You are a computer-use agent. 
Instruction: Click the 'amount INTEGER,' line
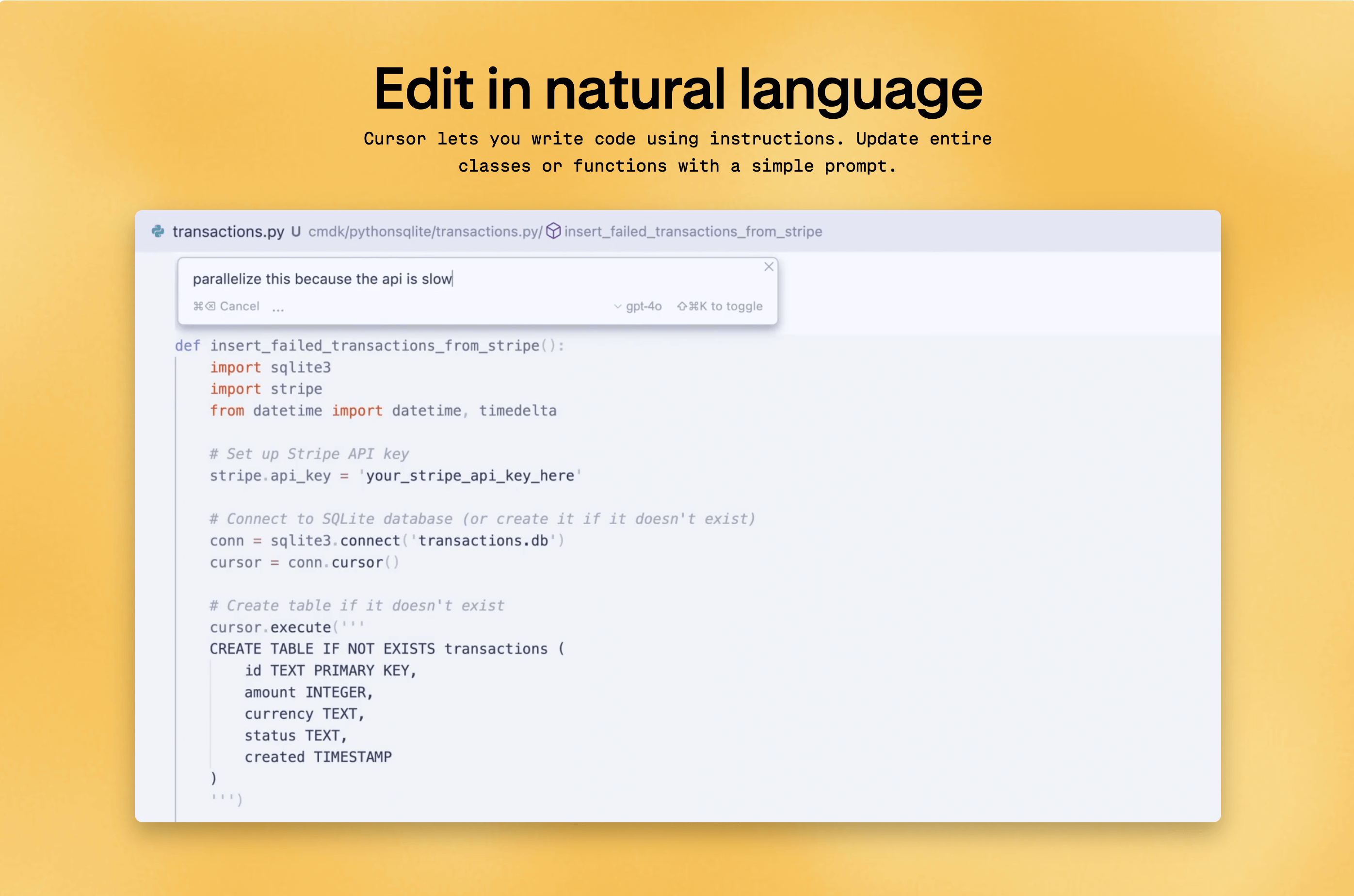click(x=308, y=692)
